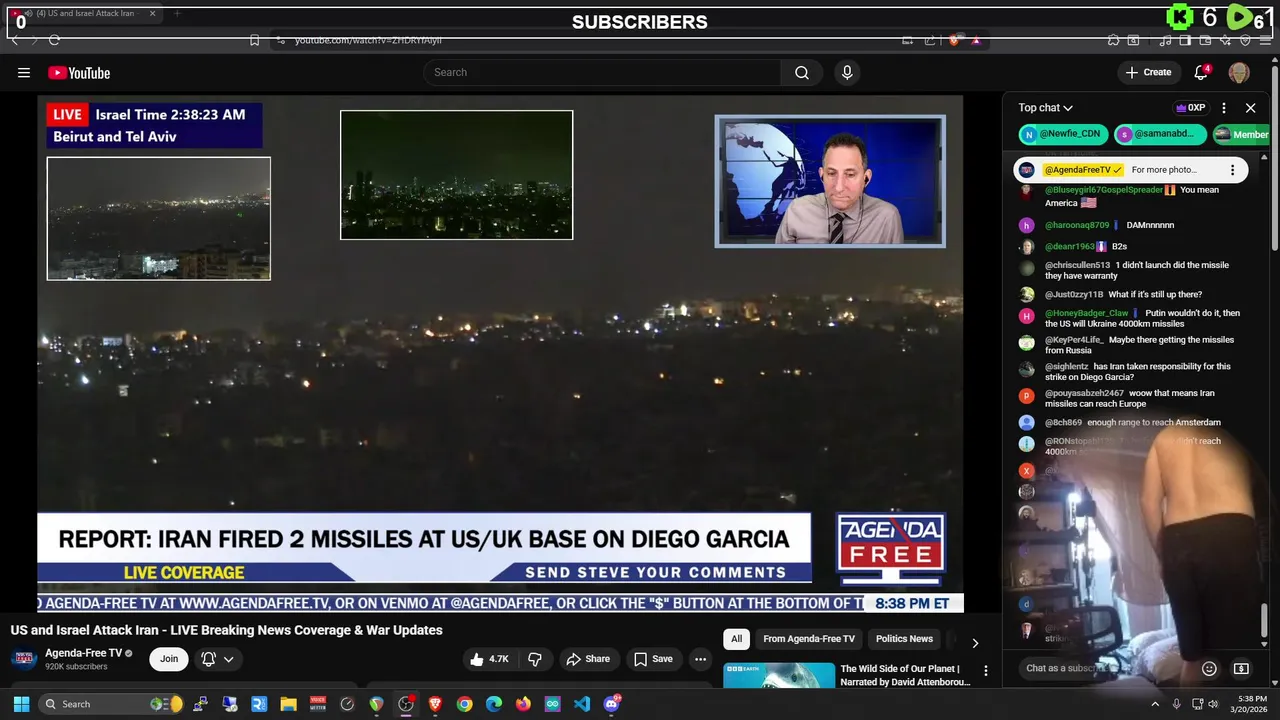Open the account avatar menu
1280x720 pixels.
tap(1239, 72)
